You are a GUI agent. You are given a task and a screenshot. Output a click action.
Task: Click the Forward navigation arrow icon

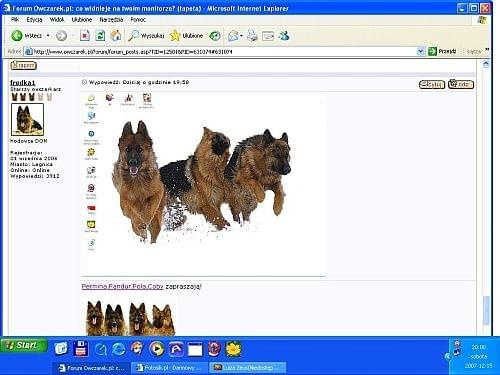[61, 35]
